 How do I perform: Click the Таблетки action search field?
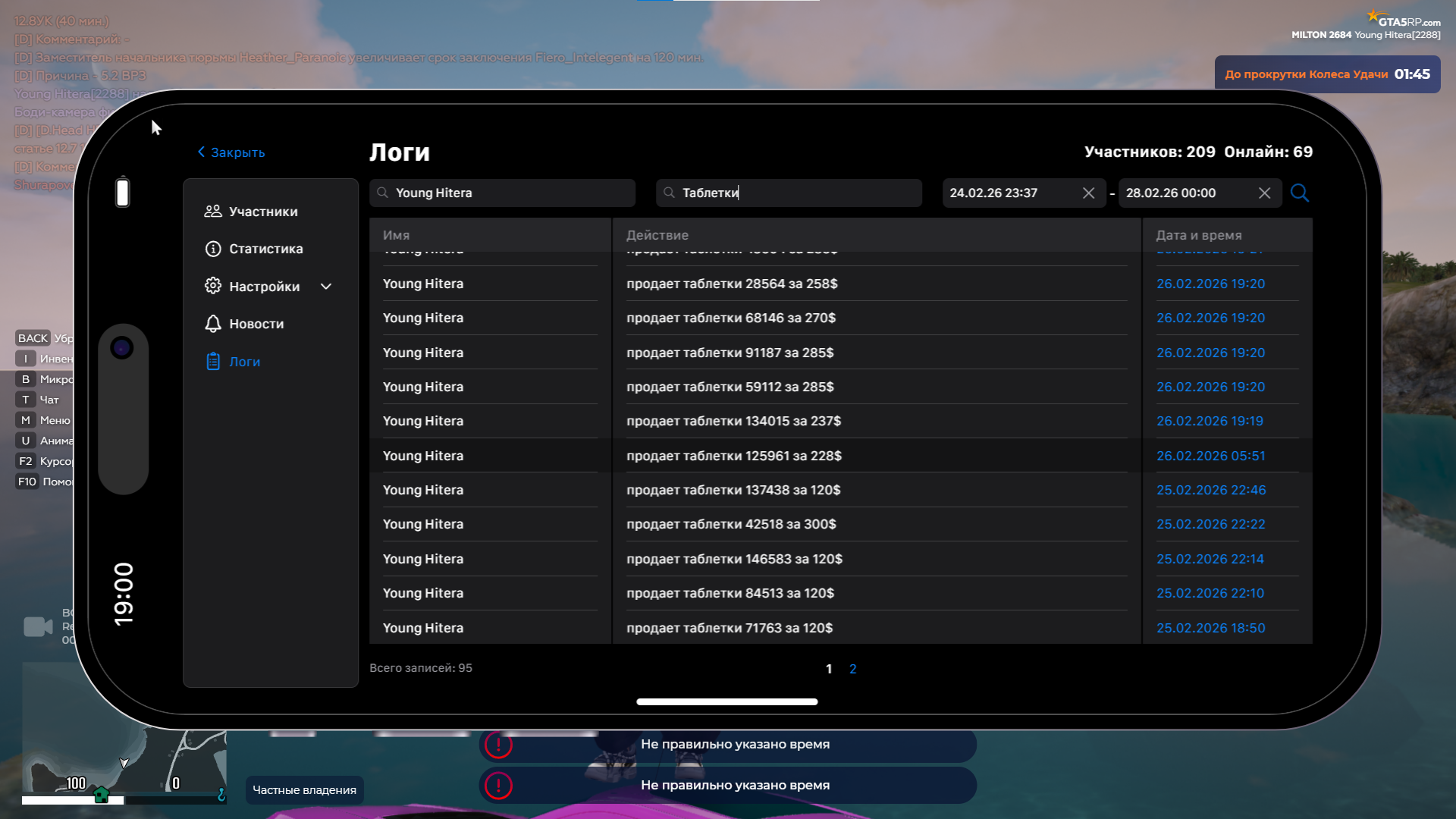tap(789, 193)
